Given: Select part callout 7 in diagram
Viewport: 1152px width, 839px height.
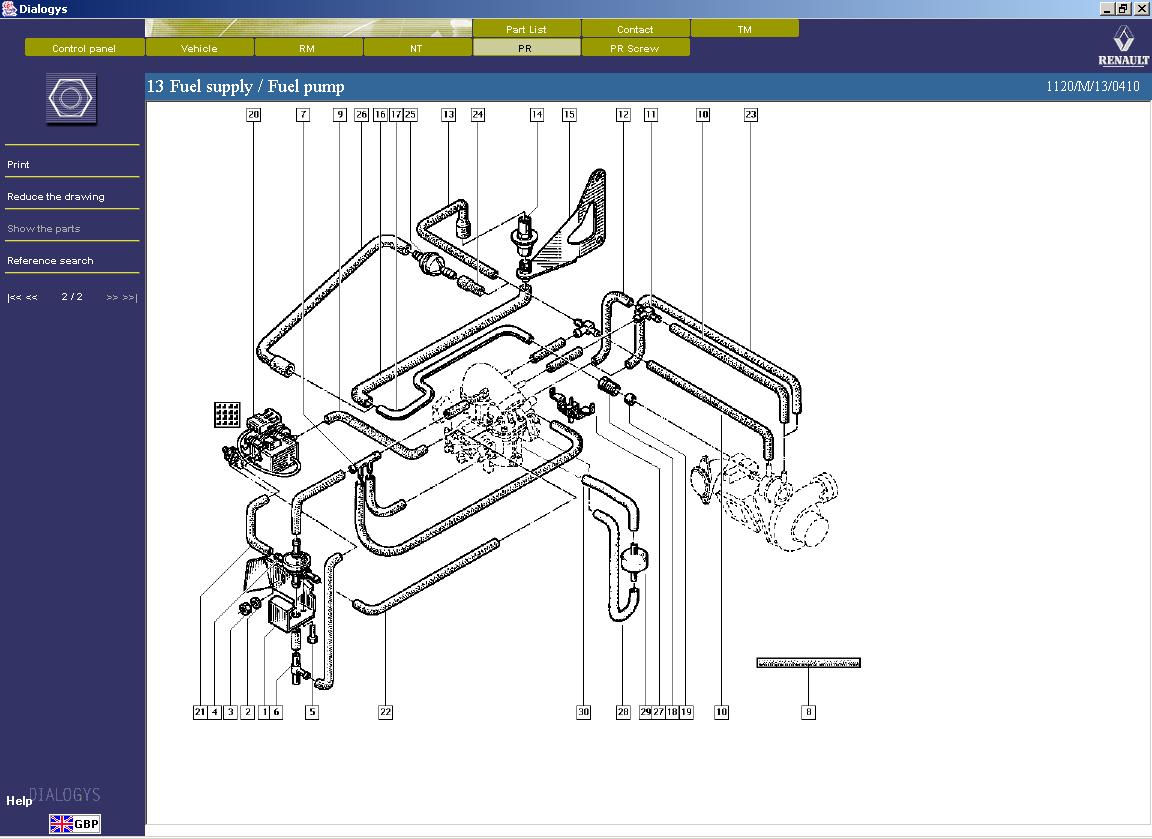Looking at the screenshot, I should click(303, 115).
